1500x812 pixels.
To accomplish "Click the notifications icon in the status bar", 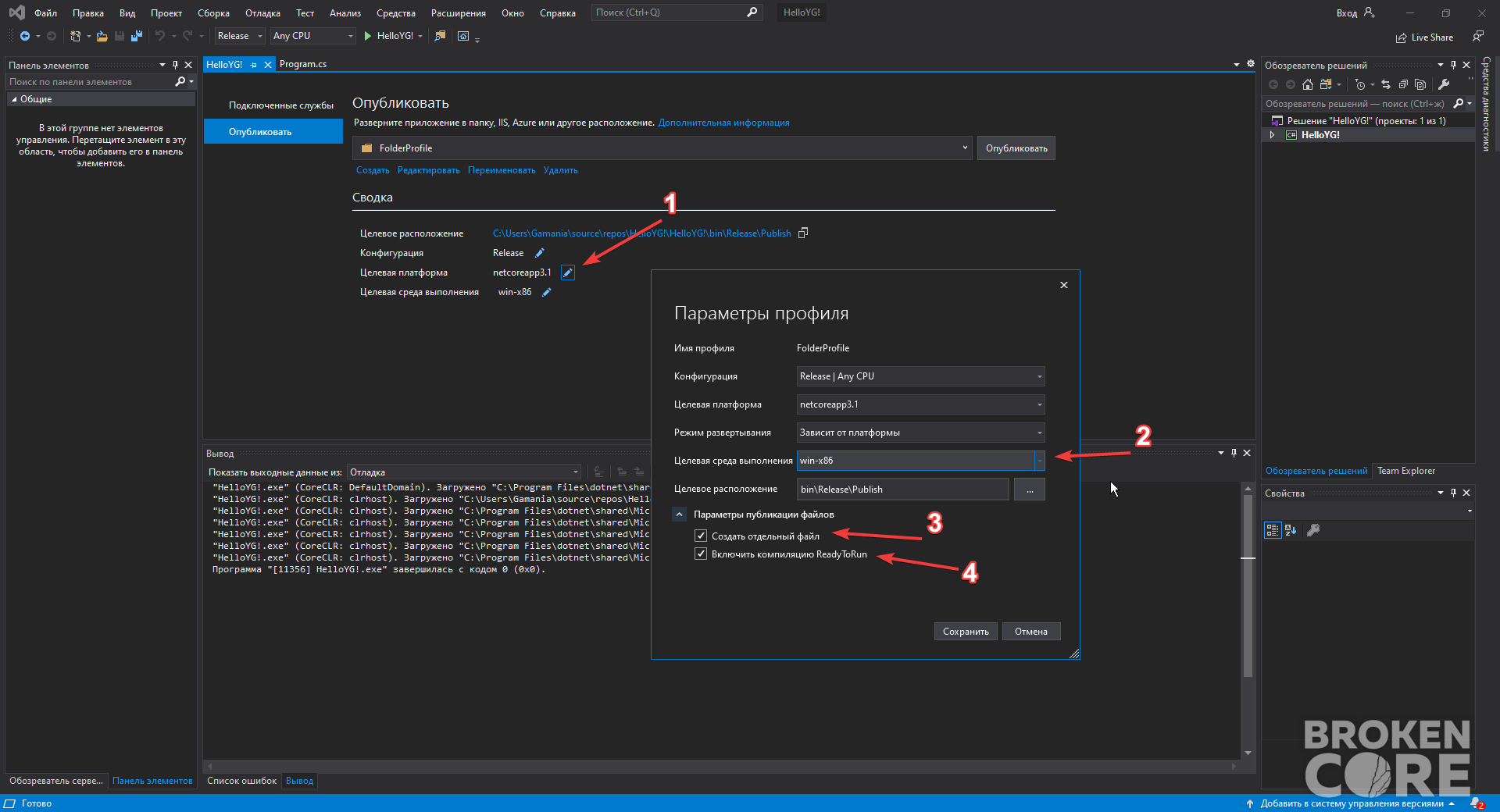I will click(x=1477, y=803).
